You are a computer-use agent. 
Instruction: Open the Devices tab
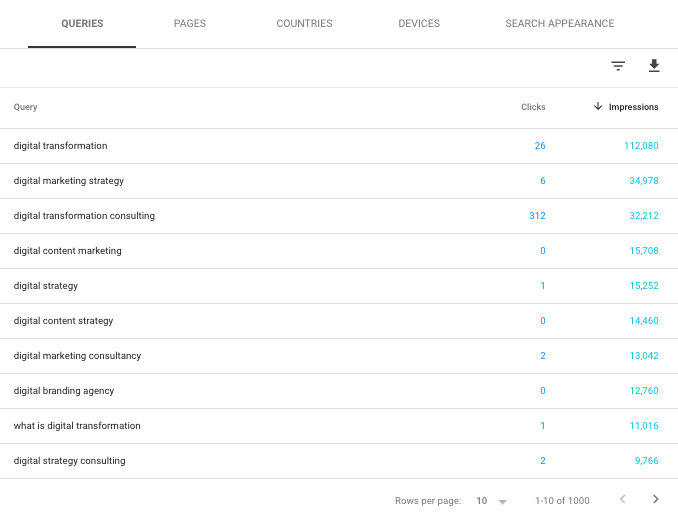coord(419,24)
